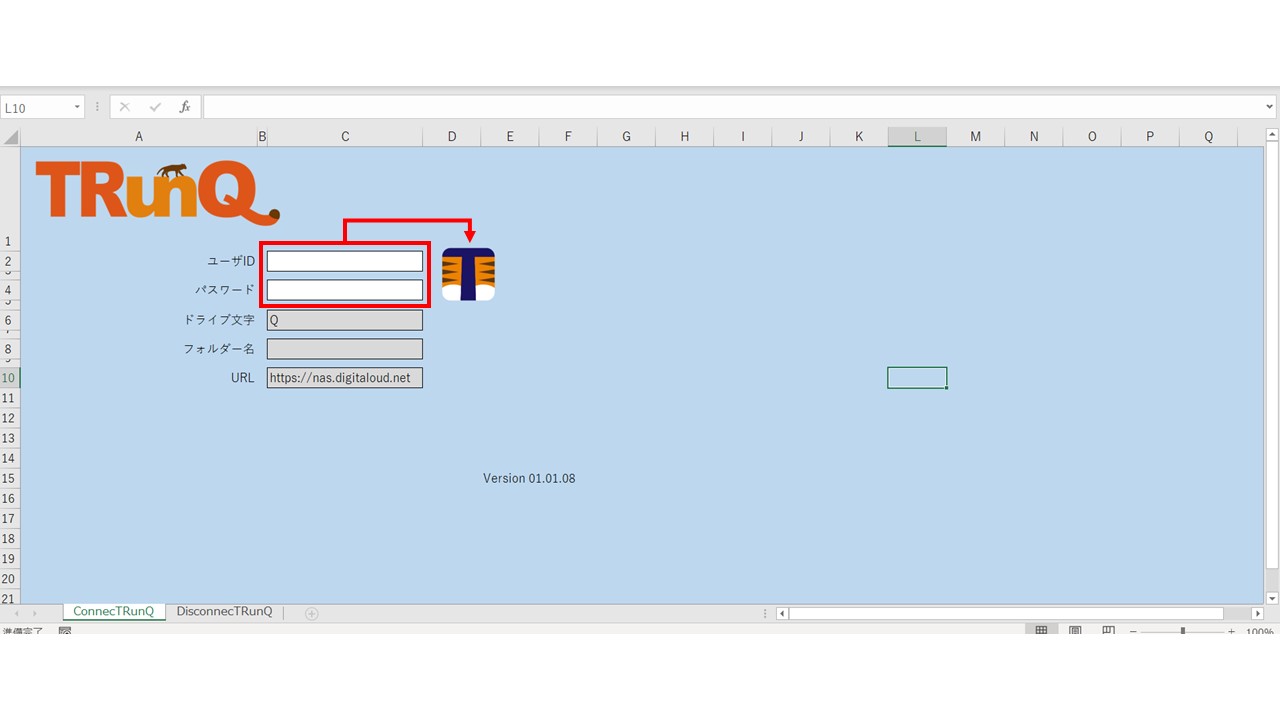Click the フォルダー名 label

coord(219,349)
